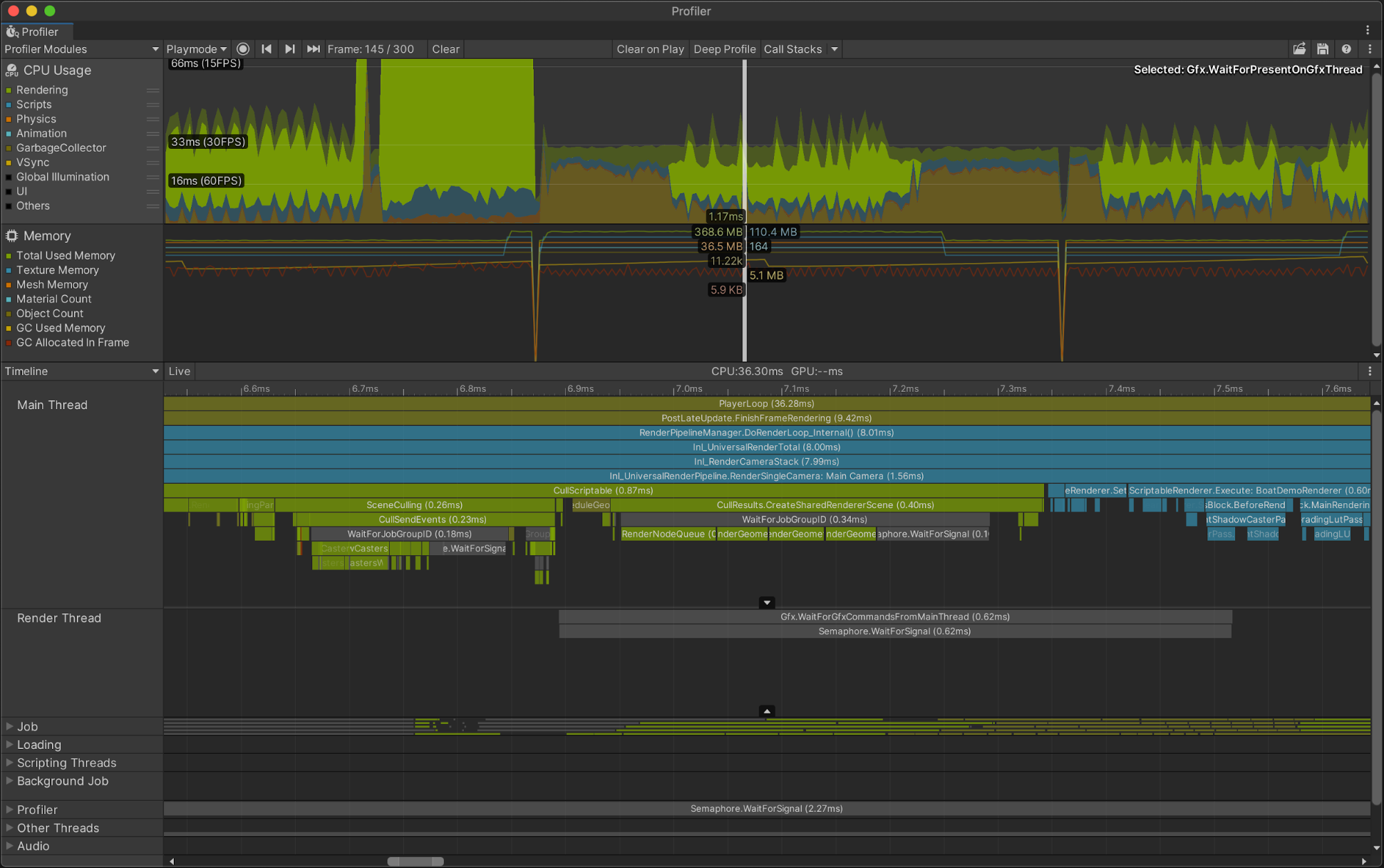
Task: Open Timeline view selector menu
Action: pyautogui.click(x=81, y=371)
